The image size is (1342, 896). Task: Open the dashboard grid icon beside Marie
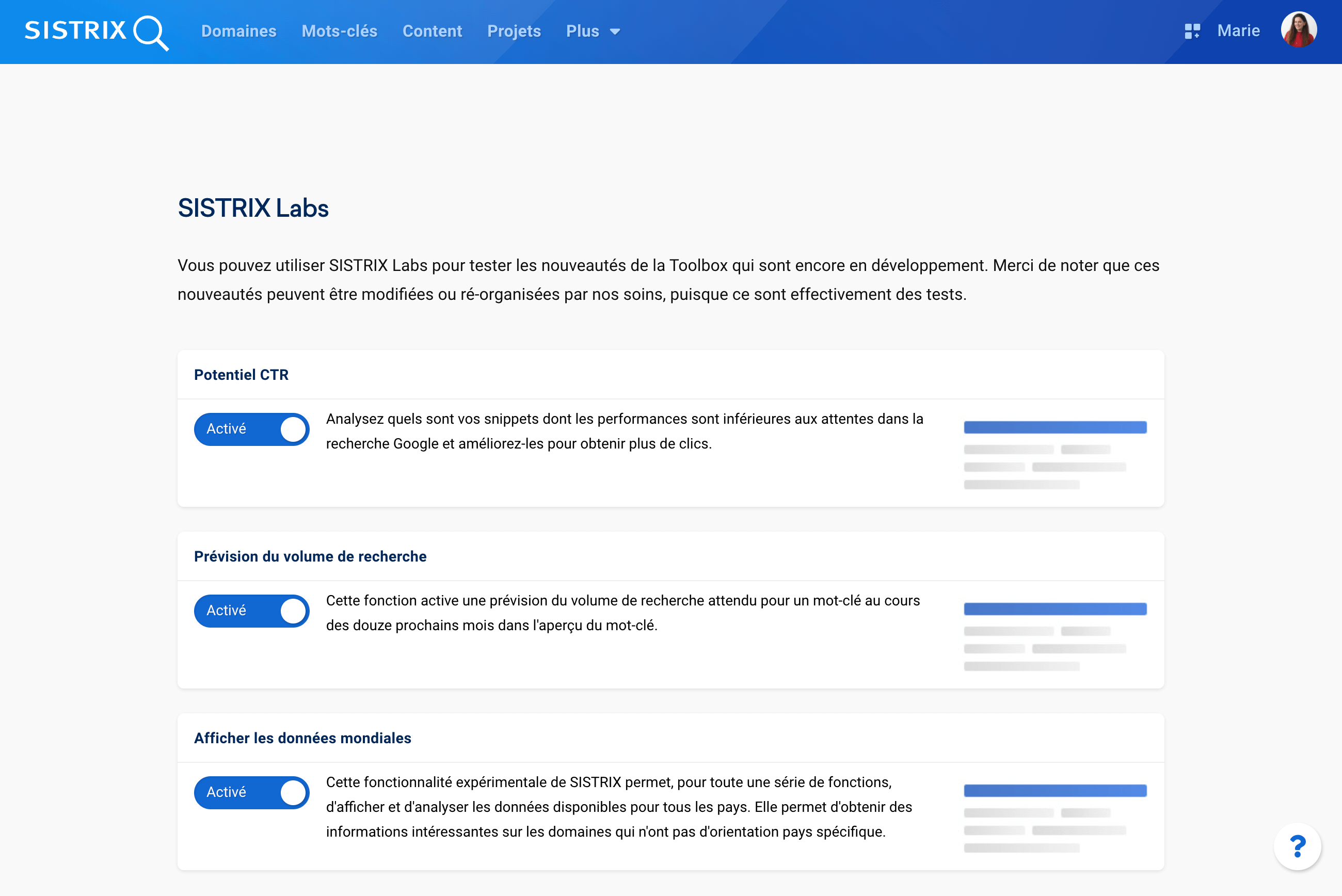(x=1192, y=31)
